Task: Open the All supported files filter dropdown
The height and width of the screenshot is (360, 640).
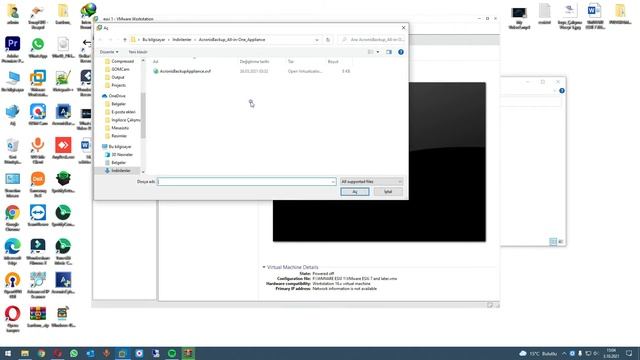Action: pos(371,181)
